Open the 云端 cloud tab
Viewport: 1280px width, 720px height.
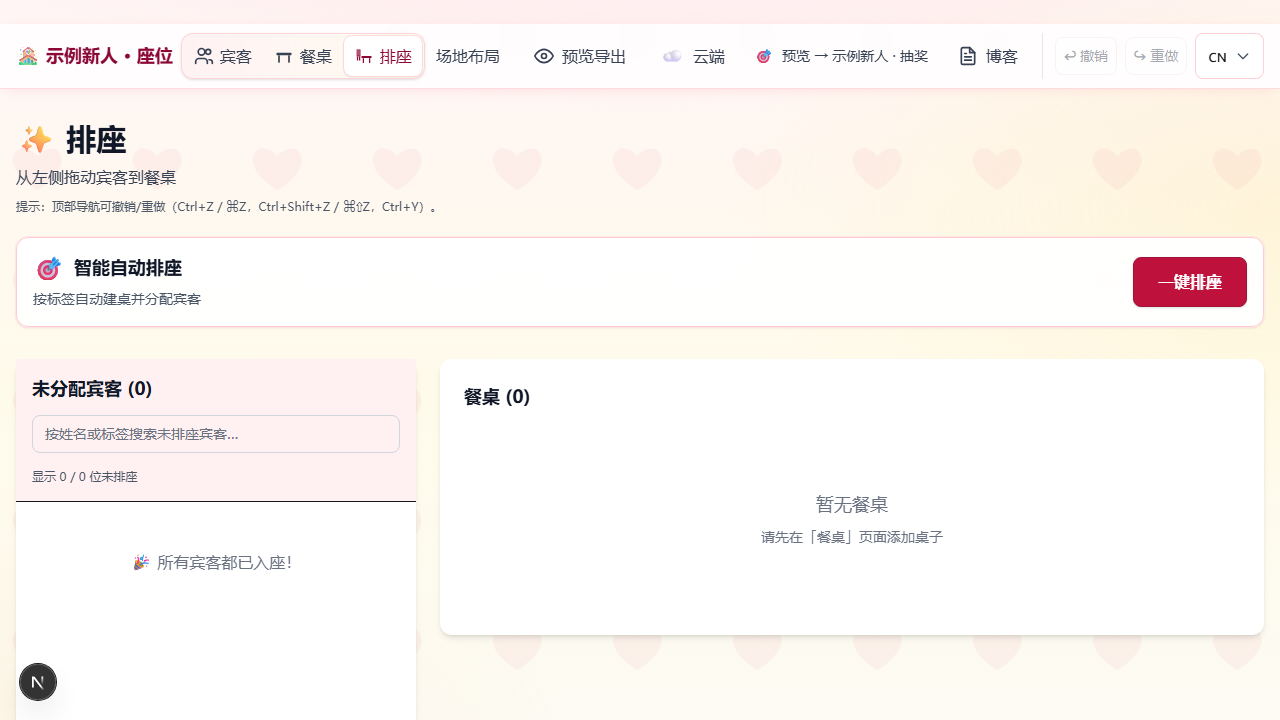coord(694,56)
